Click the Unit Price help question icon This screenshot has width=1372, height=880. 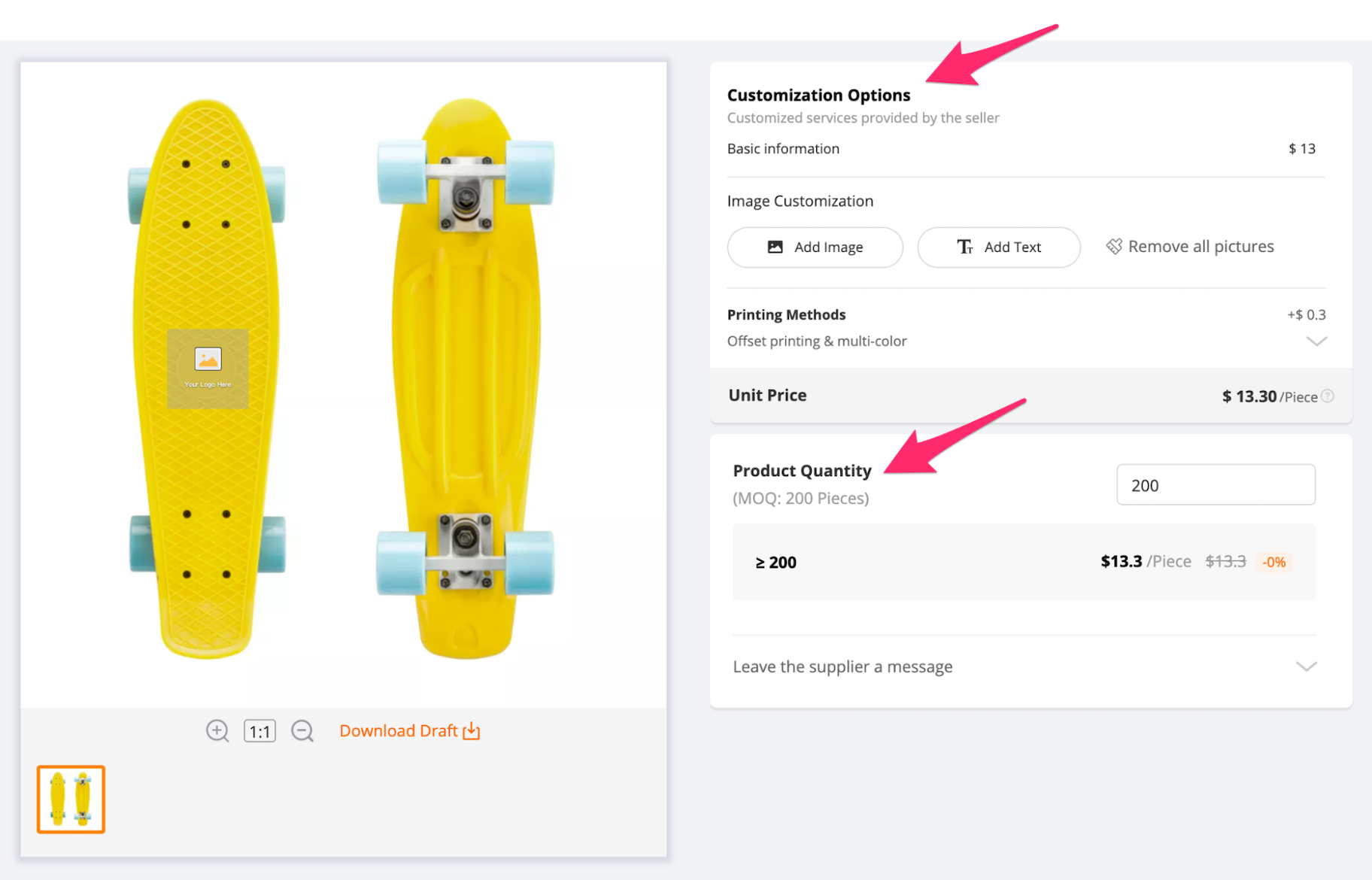[1328, 396]
